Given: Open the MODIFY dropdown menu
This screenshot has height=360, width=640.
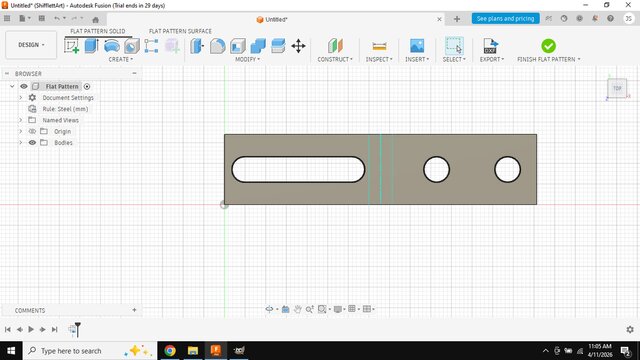Looking at the screenshot, I should click(x=247, y=59).
